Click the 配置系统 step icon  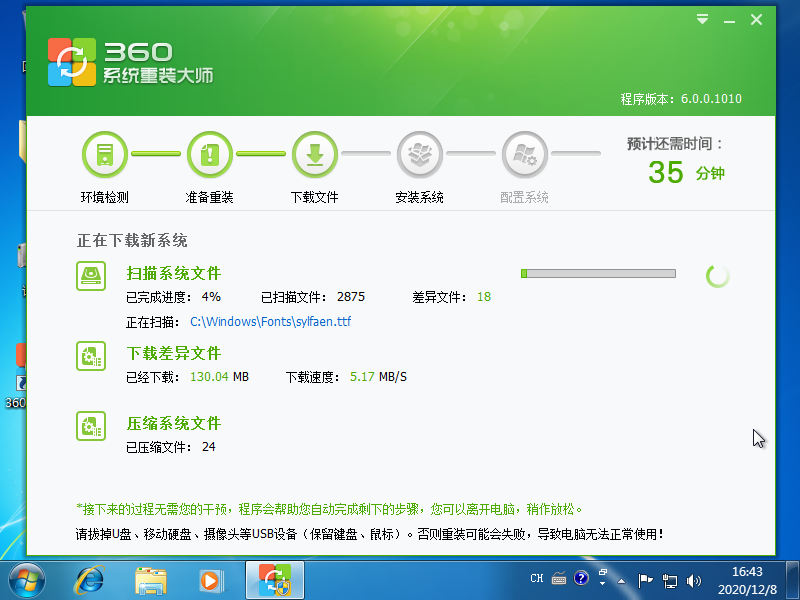524,154
